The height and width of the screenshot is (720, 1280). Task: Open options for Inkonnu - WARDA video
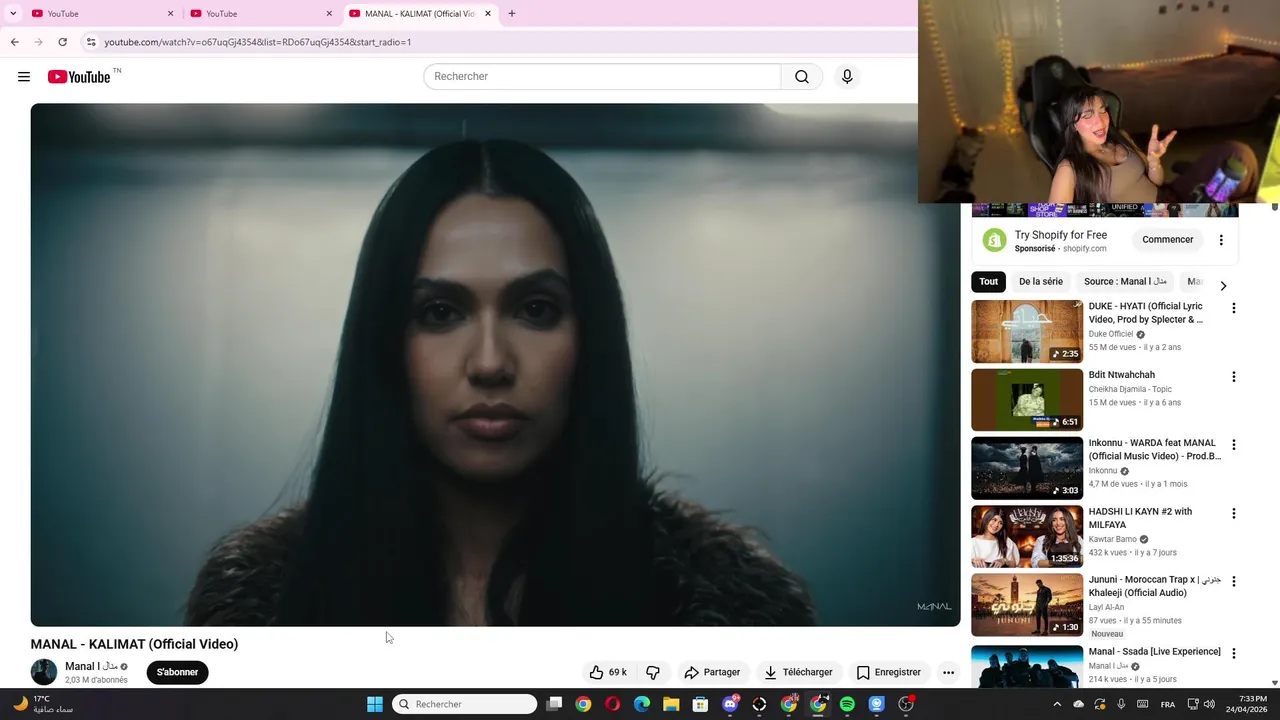tap(1233, 445)
